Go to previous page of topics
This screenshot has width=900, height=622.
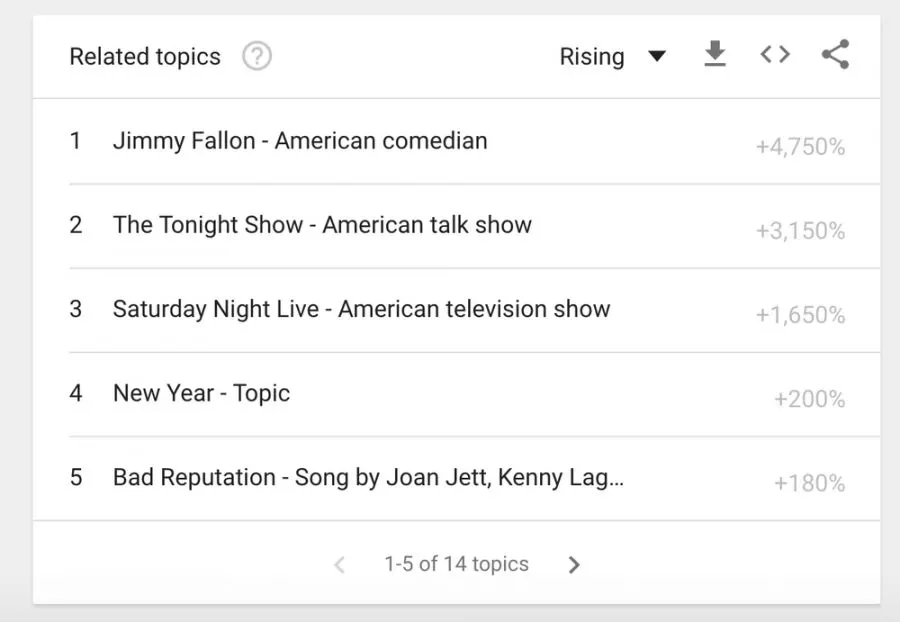[x=339, y=565]
